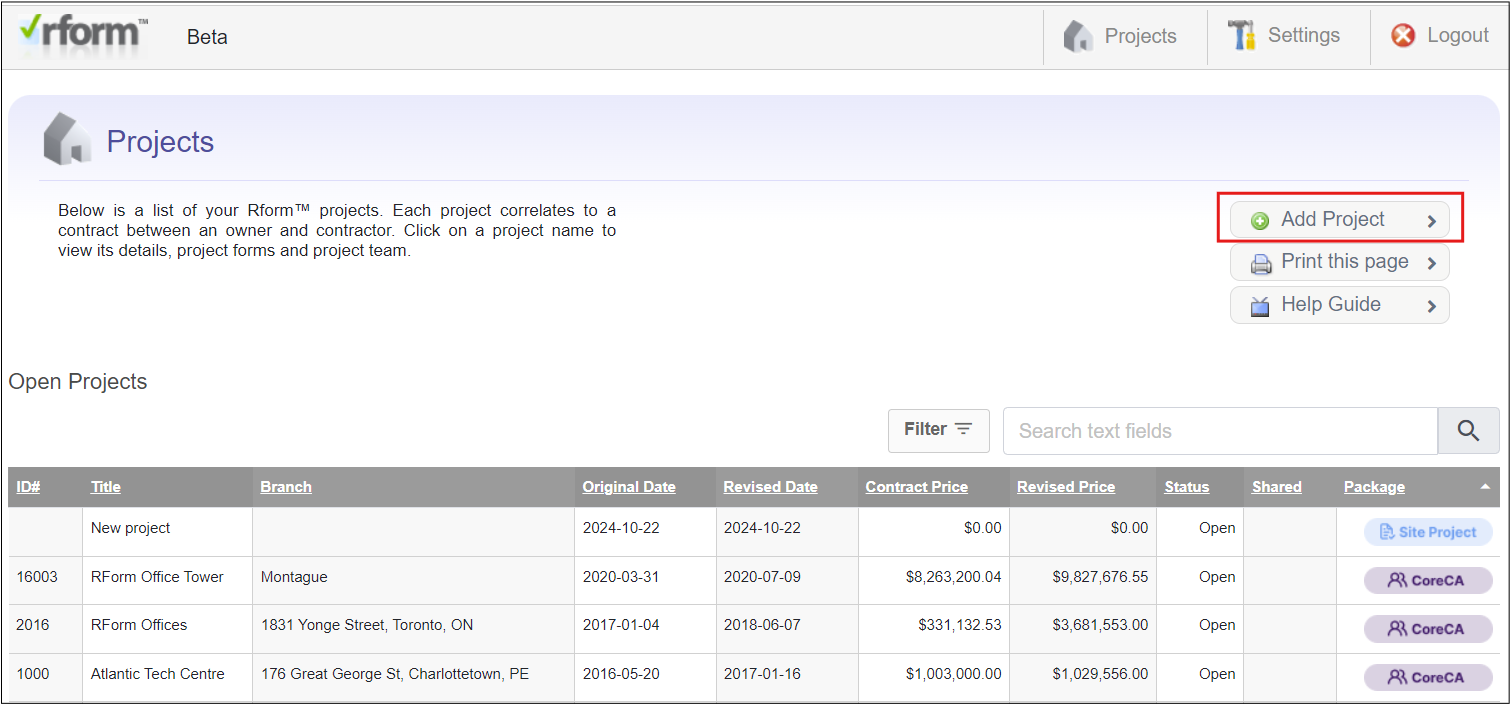Click ID 16003 cell

[36, 577]
